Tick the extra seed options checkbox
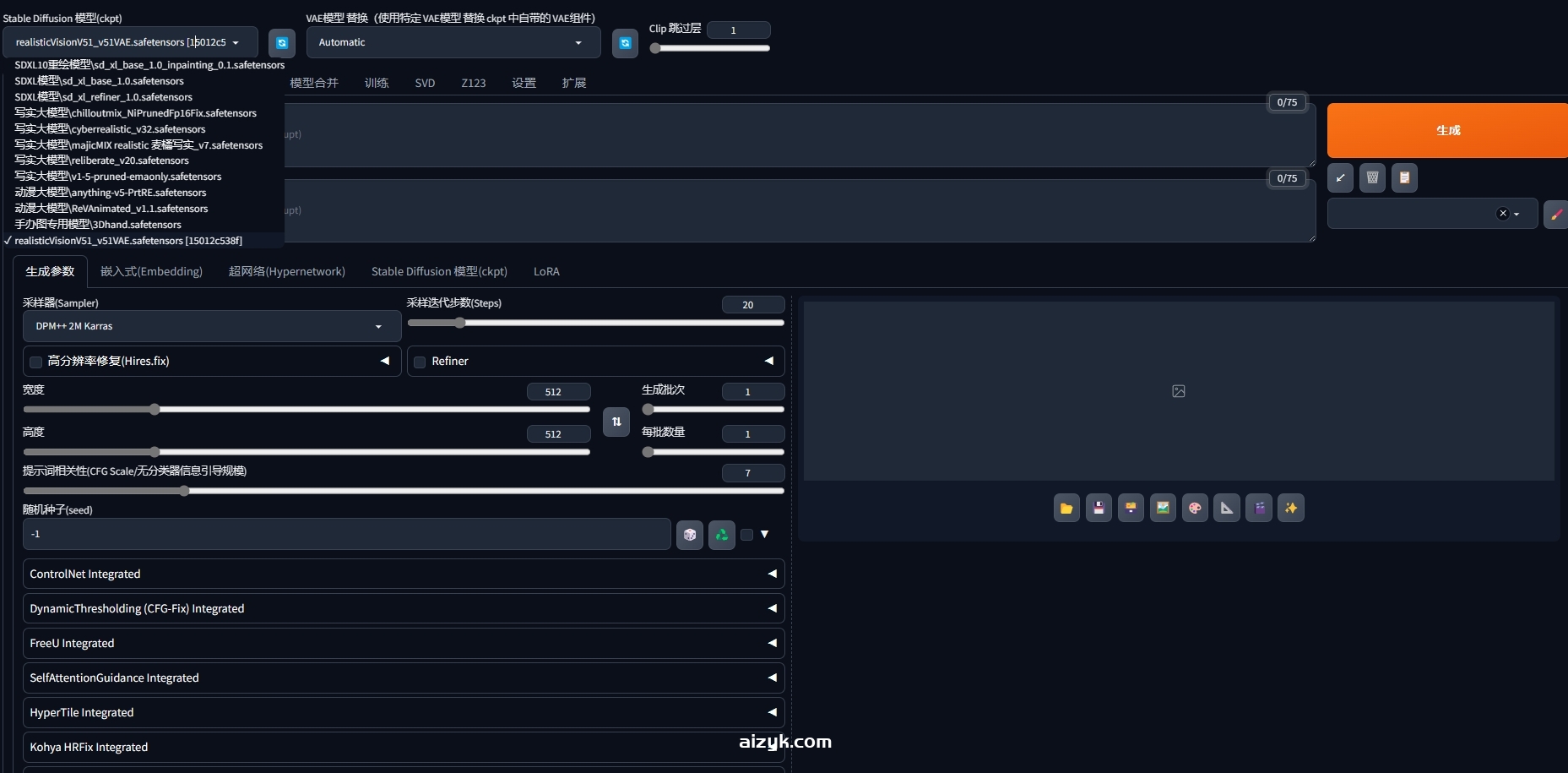The height and width of the screenshot is (773, 1568). [x=746, y=535]
